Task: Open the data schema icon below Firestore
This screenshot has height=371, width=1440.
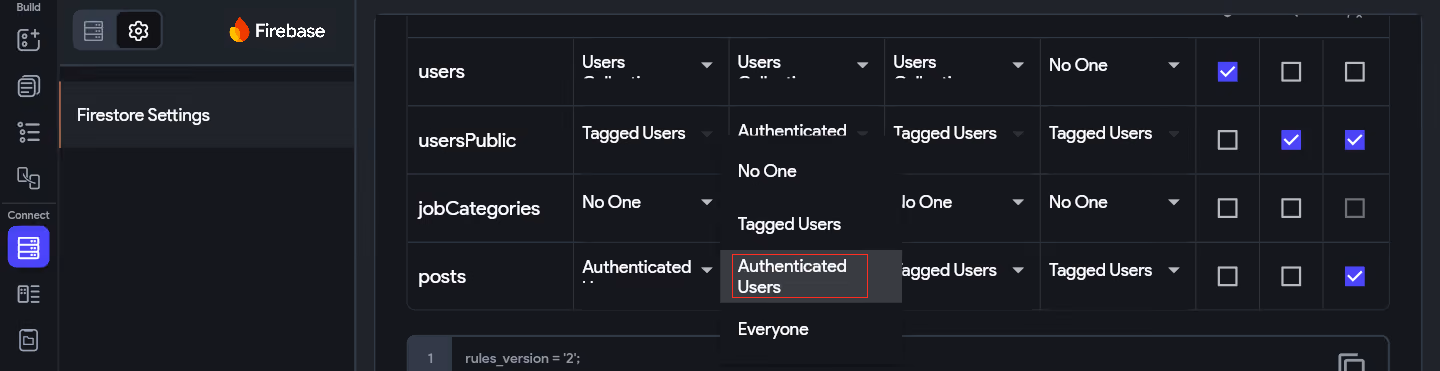Action: coord(28,294)
